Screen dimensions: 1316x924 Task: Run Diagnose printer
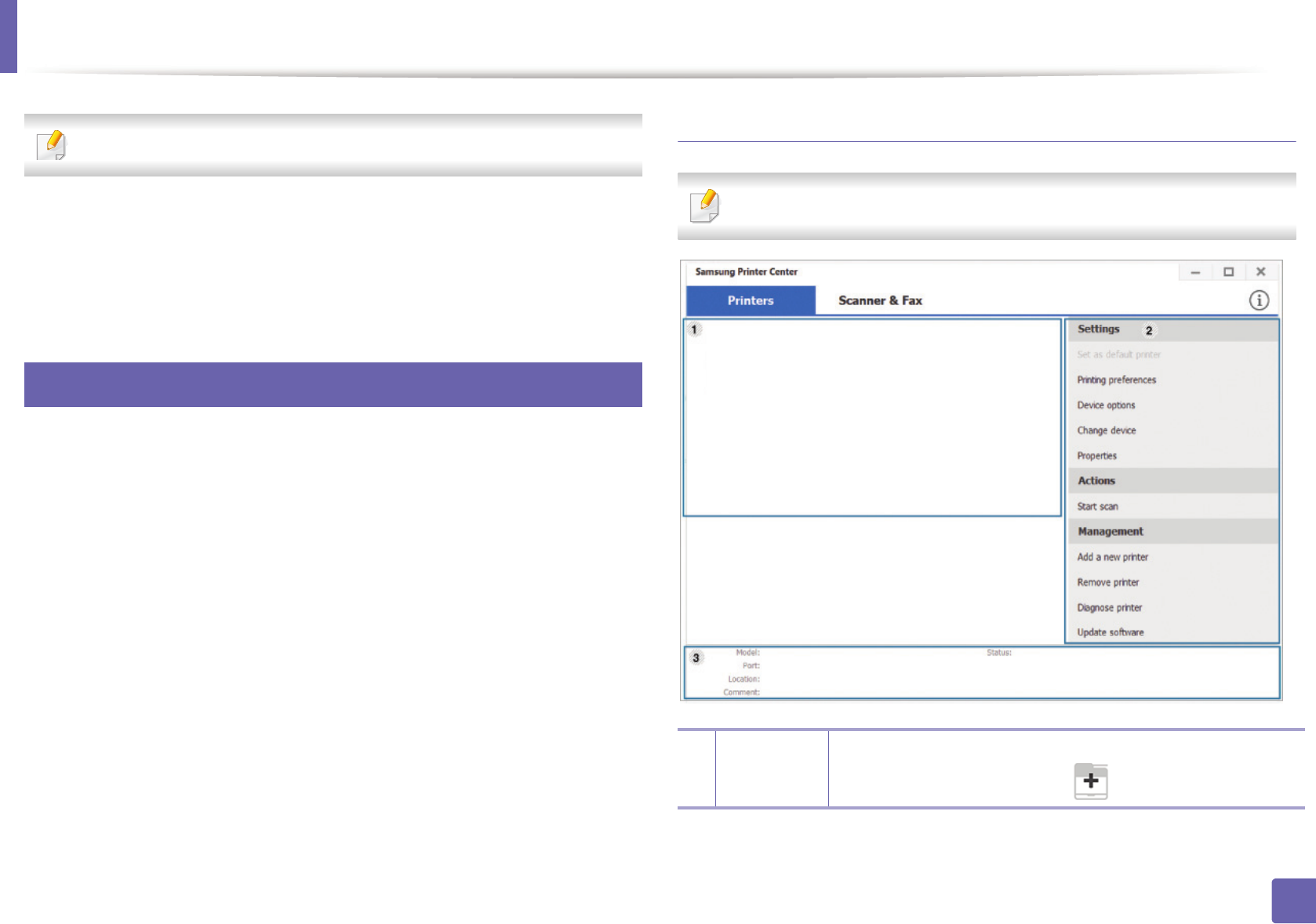[x=1109, y=608]
